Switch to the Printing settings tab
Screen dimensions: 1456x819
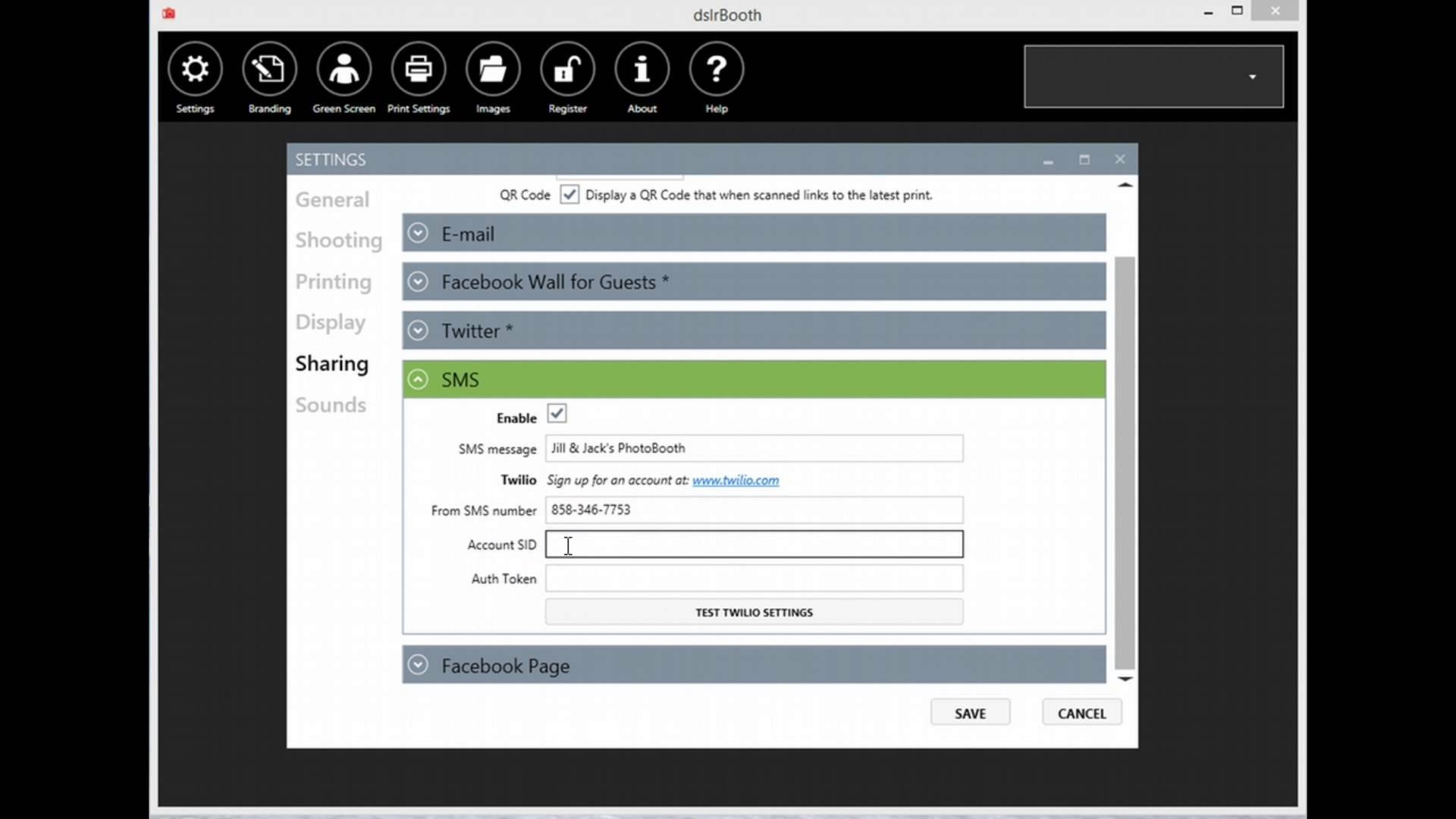click(333, 281)
